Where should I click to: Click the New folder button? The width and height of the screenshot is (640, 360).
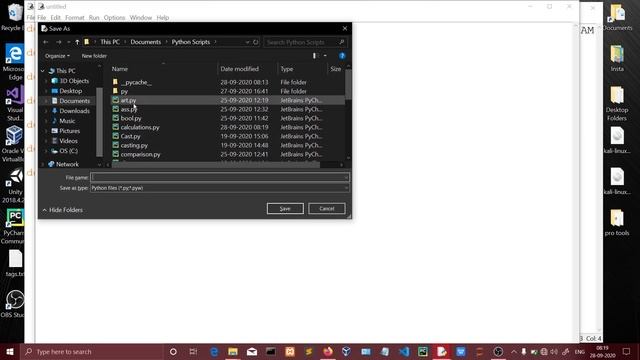click(94, 56)
